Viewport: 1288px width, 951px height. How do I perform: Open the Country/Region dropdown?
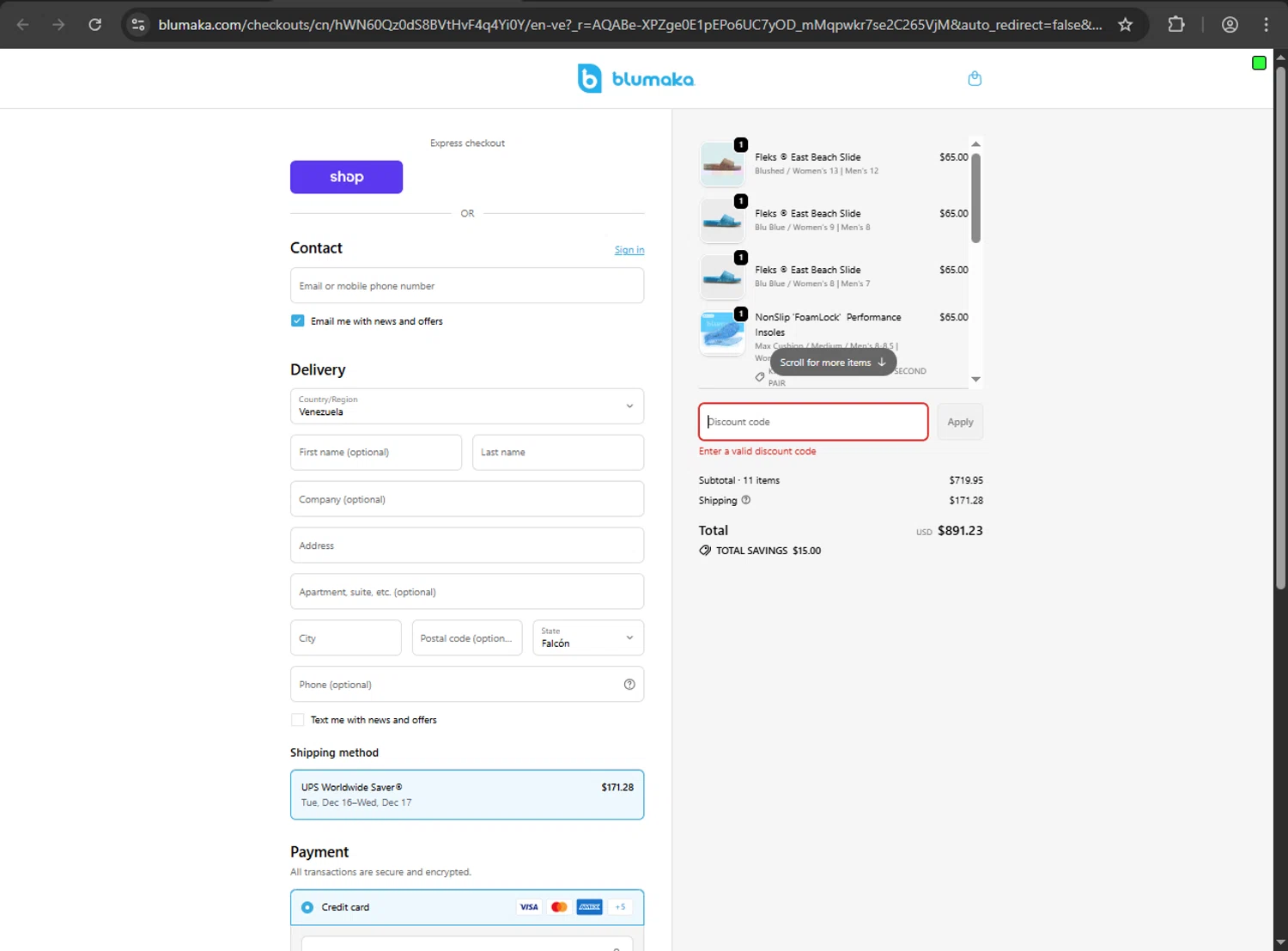[467, 406]
